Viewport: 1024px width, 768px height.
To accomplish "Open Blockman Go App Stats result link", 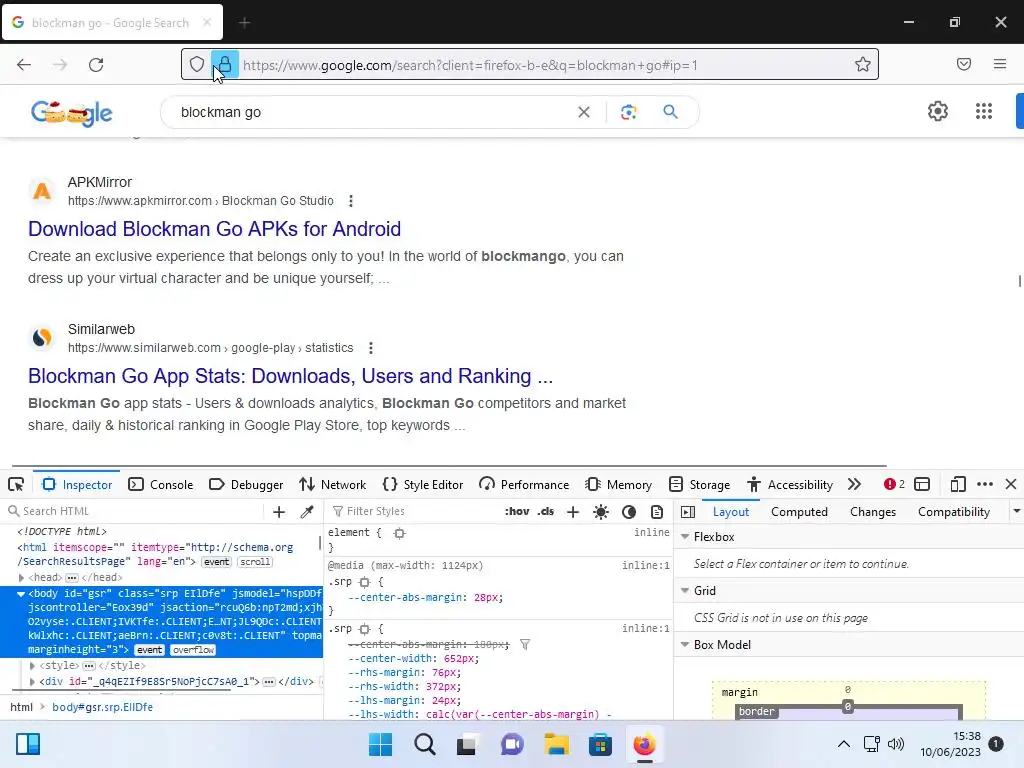I will point(291,376).
